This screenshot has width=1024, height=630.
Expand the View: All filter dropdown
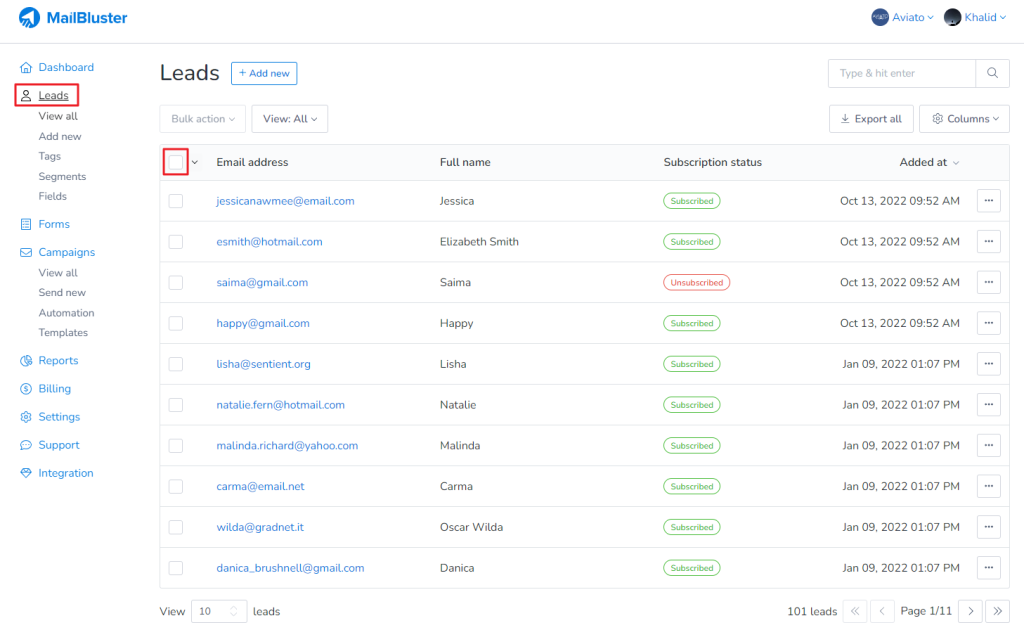289,118
